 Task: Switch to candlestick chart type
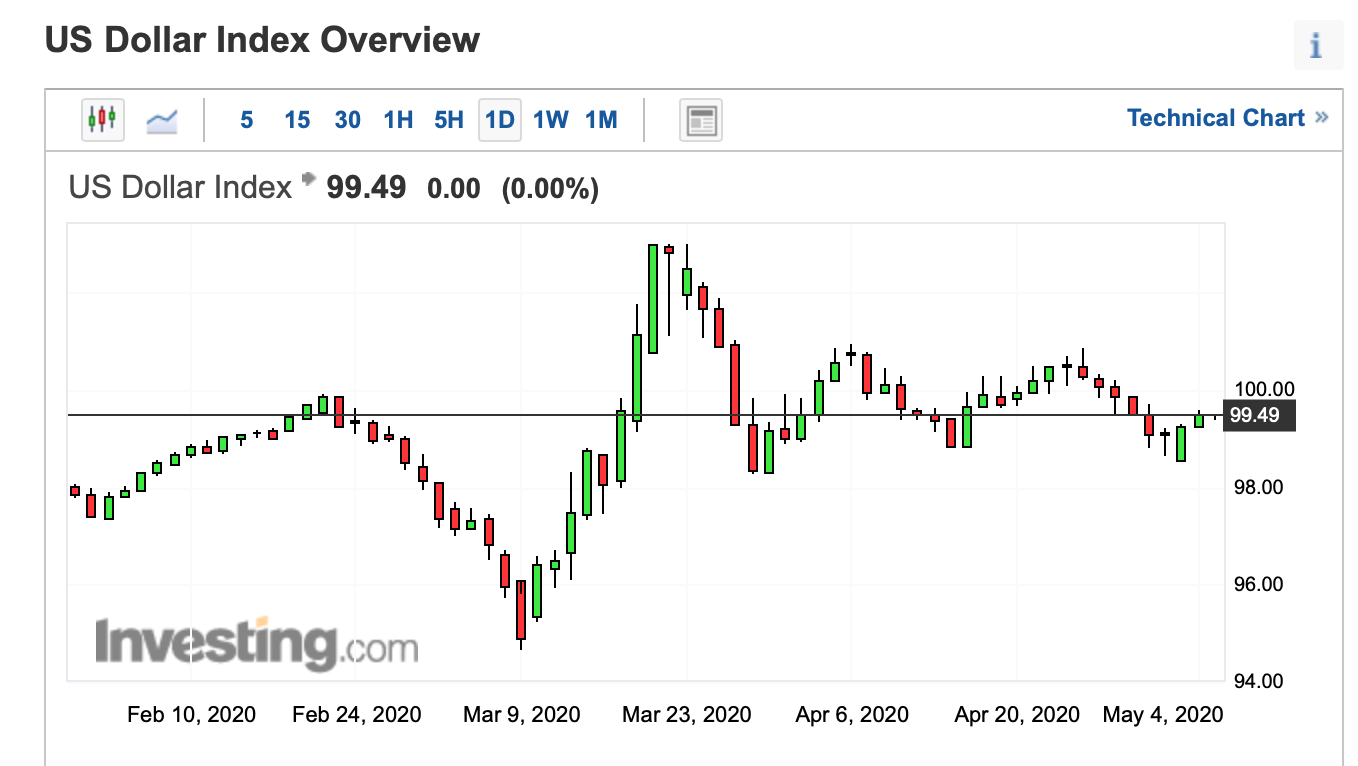(x=102, y=120)
